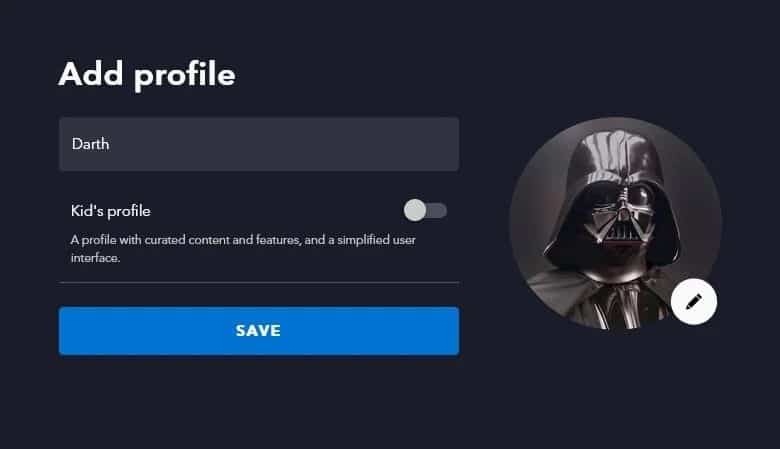Viewport: 780px width, 449px height.
Task: Toggle the Kid's profile switch
Action: click(x=425, y=210)
